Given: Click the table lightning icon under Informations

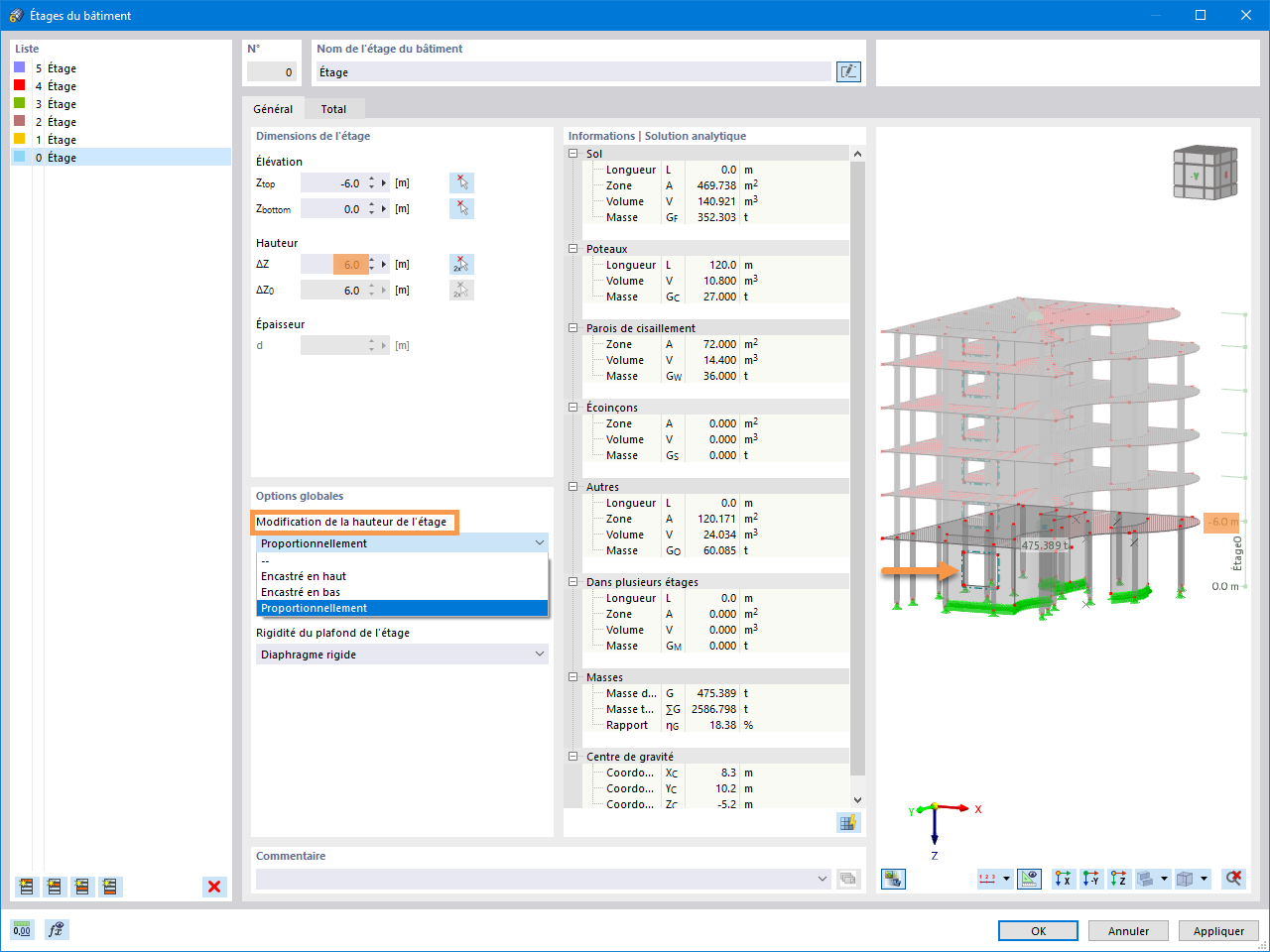Looking at the screenshot, I should point(848,822).
